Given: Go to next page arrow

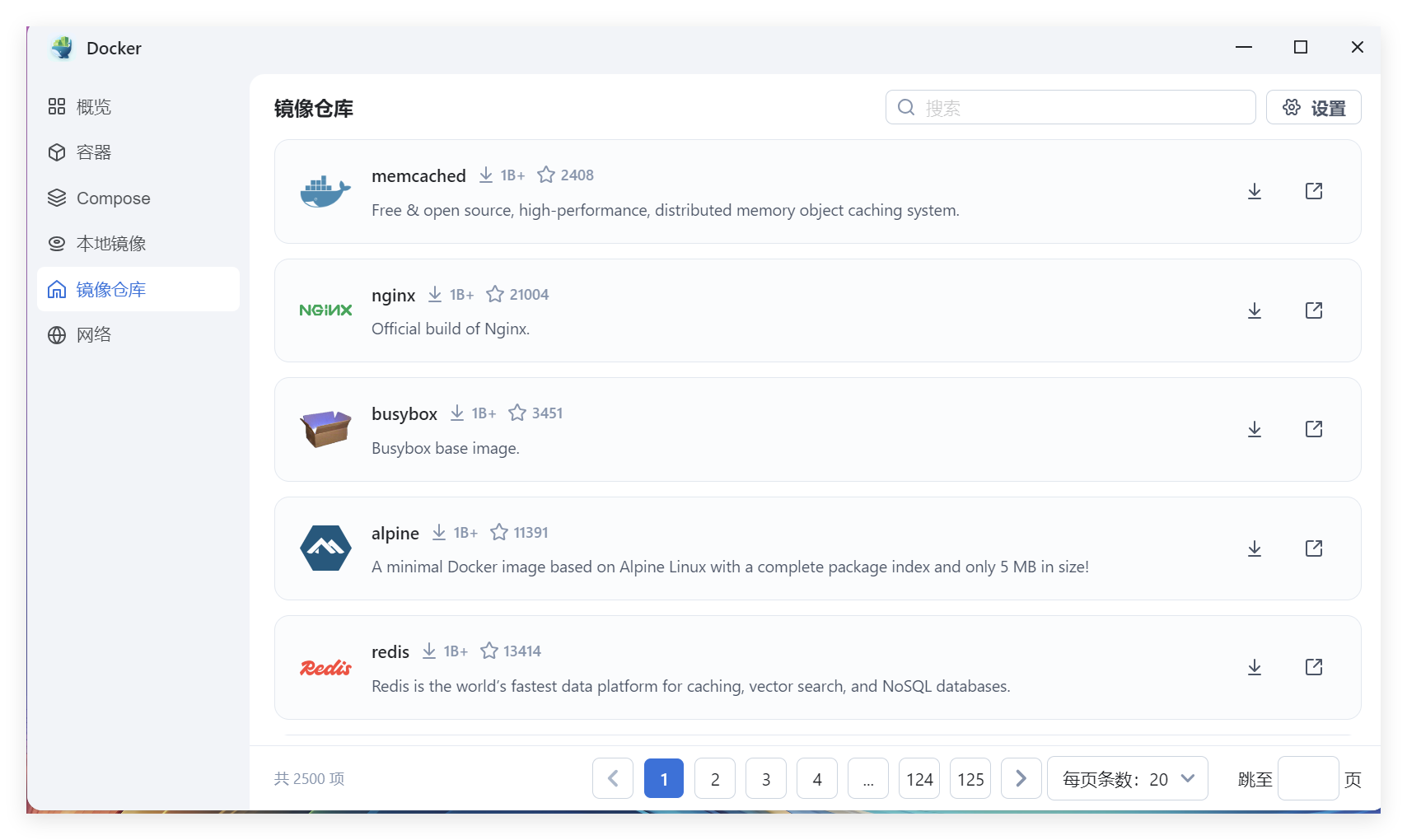Looking at the screenshot, I should [1021, 778].
